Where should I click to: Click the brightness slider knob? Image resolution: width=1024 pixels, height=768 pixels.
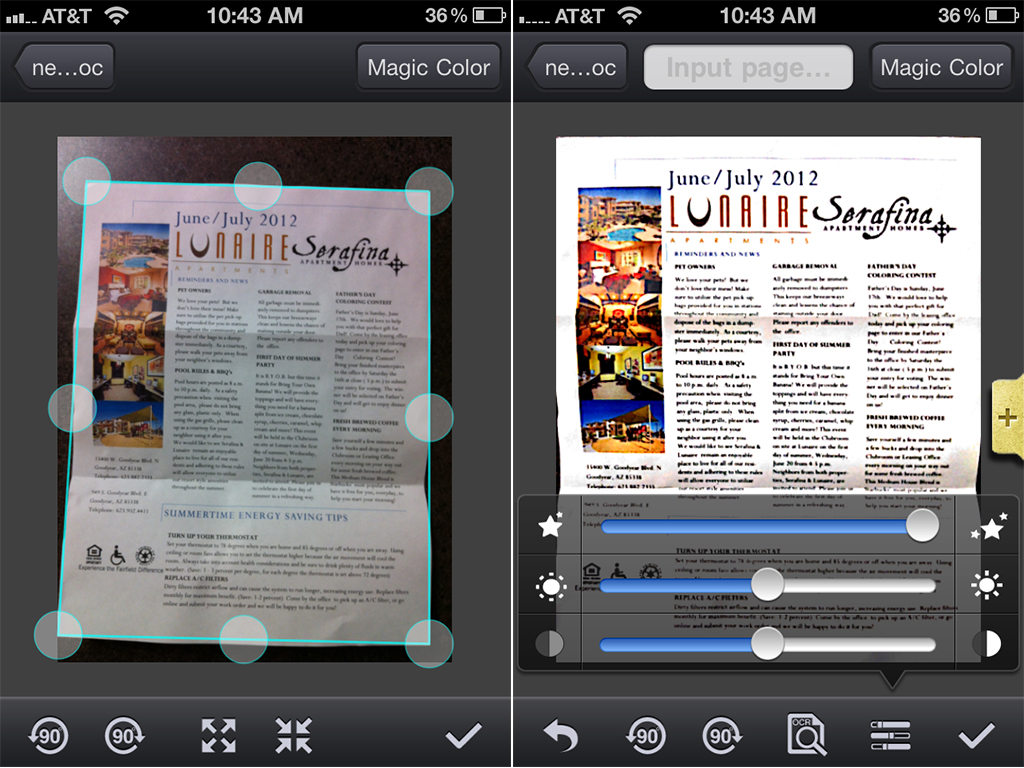767,585
